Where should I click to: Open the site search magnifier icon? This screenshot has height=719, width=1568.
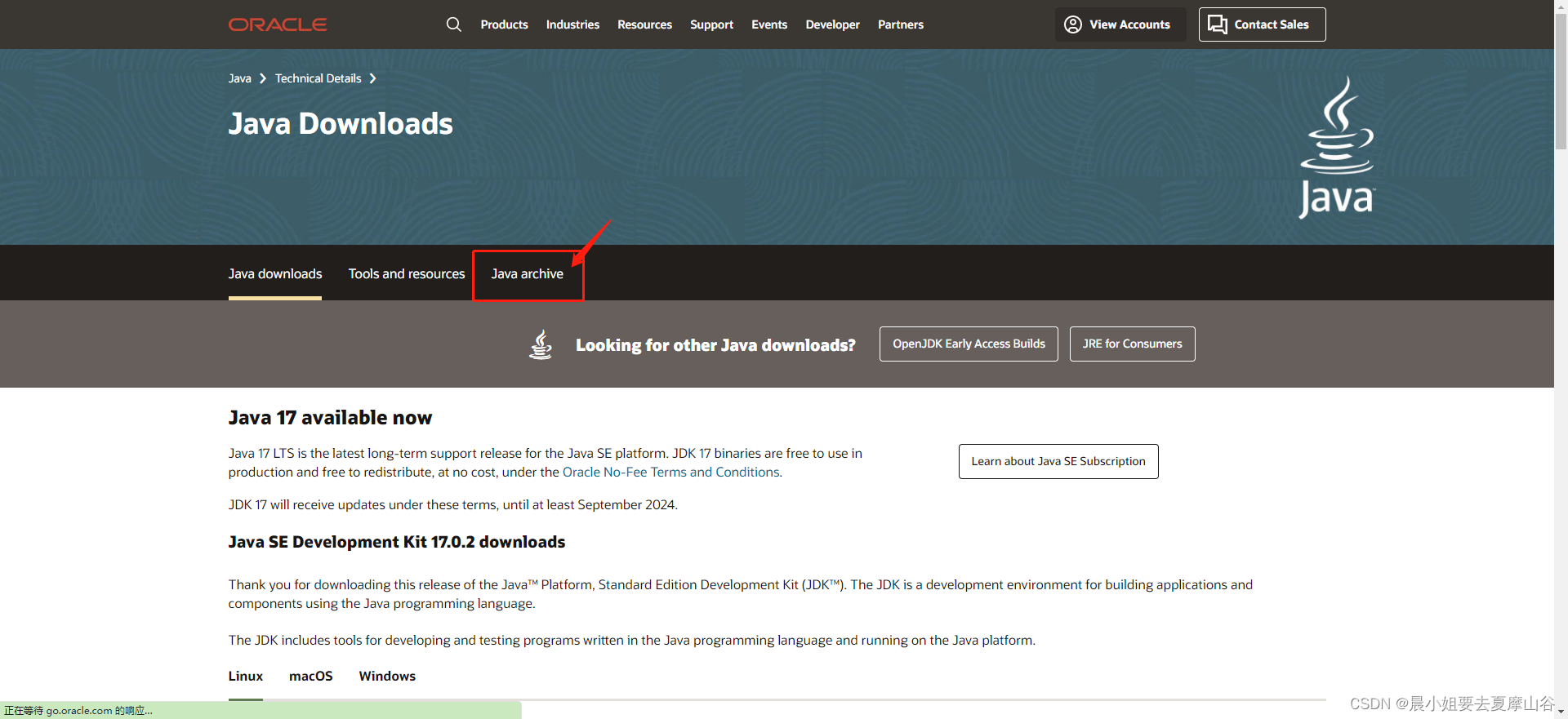(x=454, y=24)
